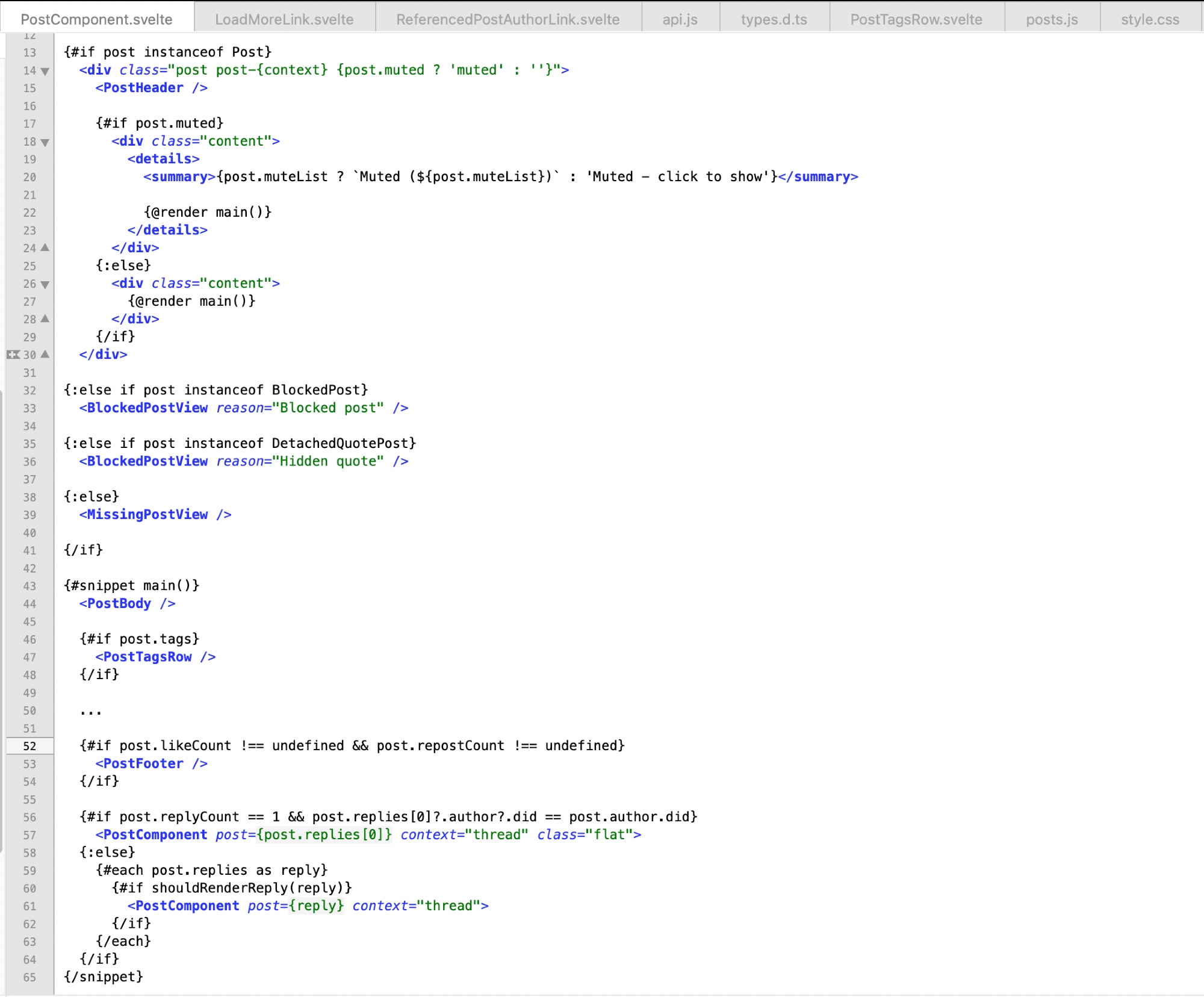Collapse the fold arrow at line 18
Image resolution: width=1204 pixels, height=997 pixels.
pos(45,142)
